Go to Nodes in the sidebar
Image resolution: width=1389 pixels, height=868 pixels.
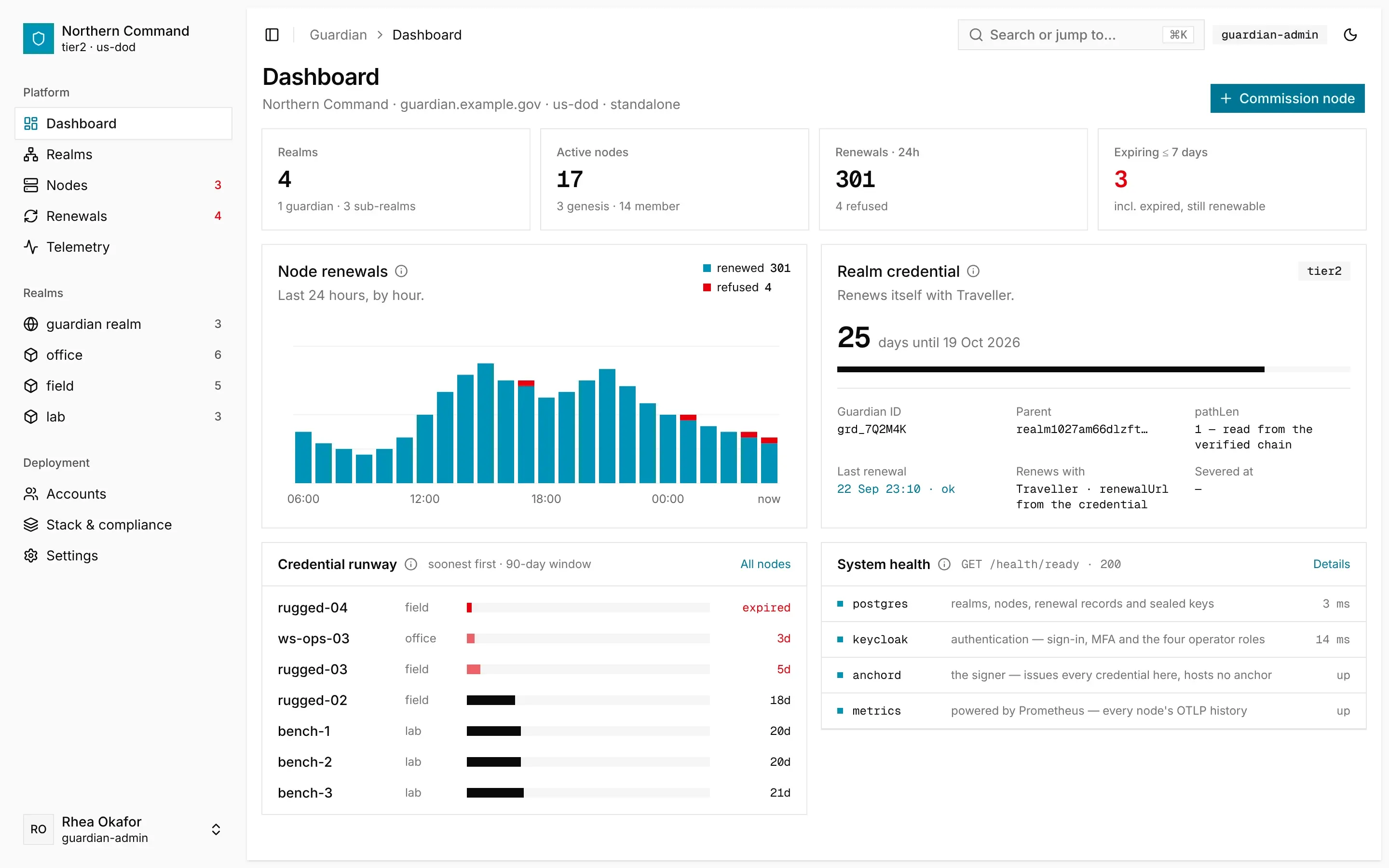(123, 186)
